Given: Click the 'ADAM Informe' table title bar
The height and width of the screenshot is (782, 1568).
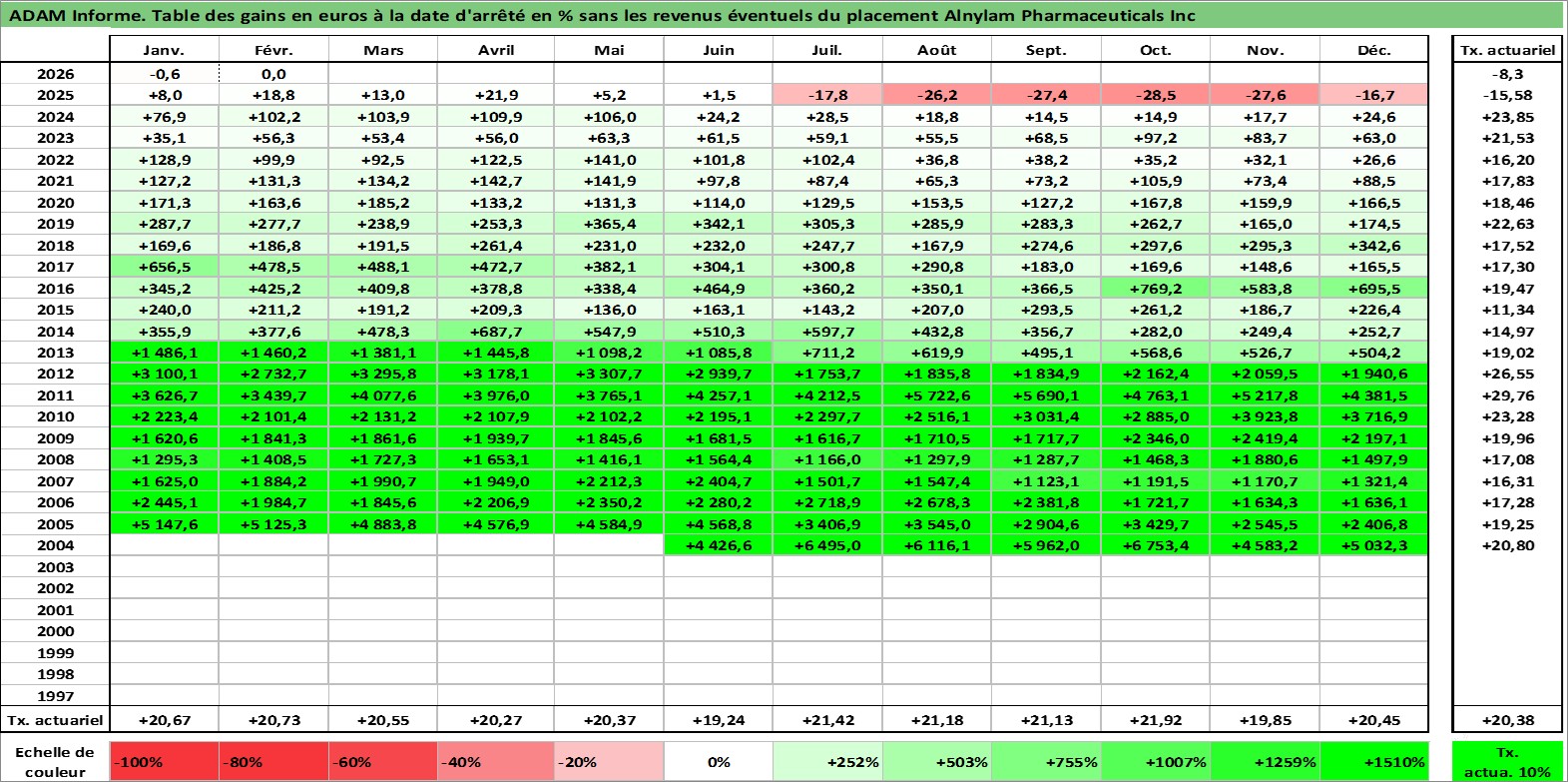Looking at the screenshot, I should pyautogui.click(x=782, y=15).
